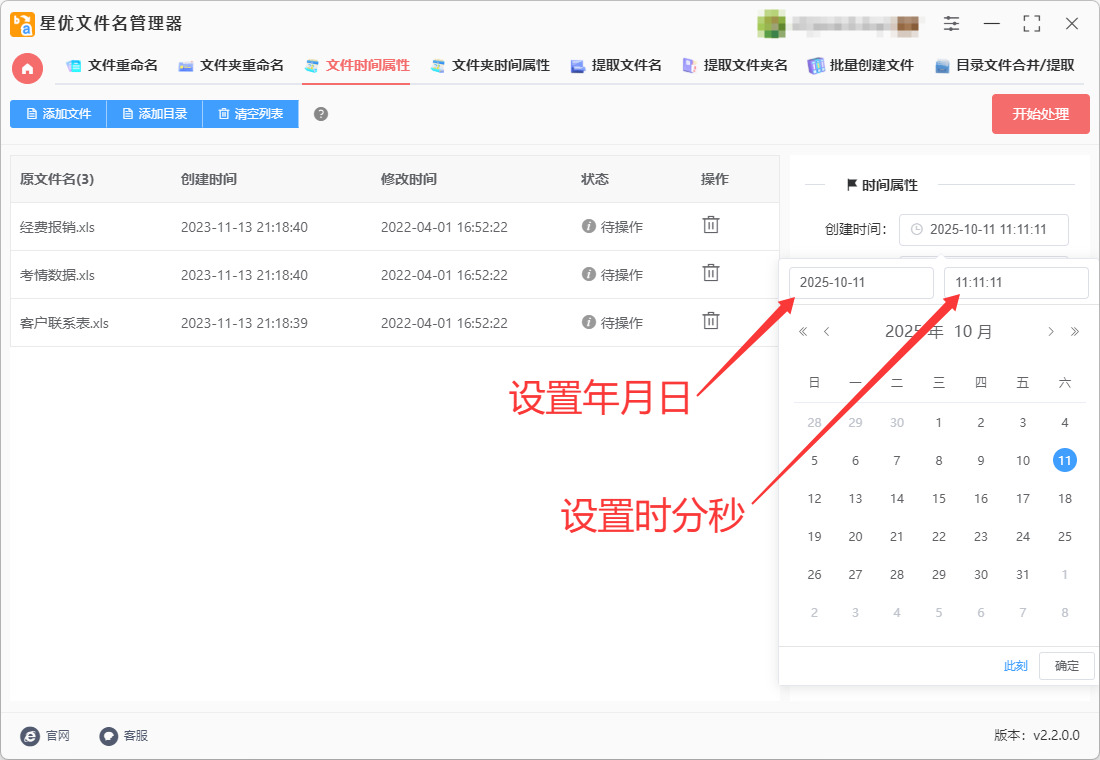The width and height of the screenshot is (1100, 760).
Task: Remove 考情数据.xls using its trash icon
Action: click(x=711, y=273)
